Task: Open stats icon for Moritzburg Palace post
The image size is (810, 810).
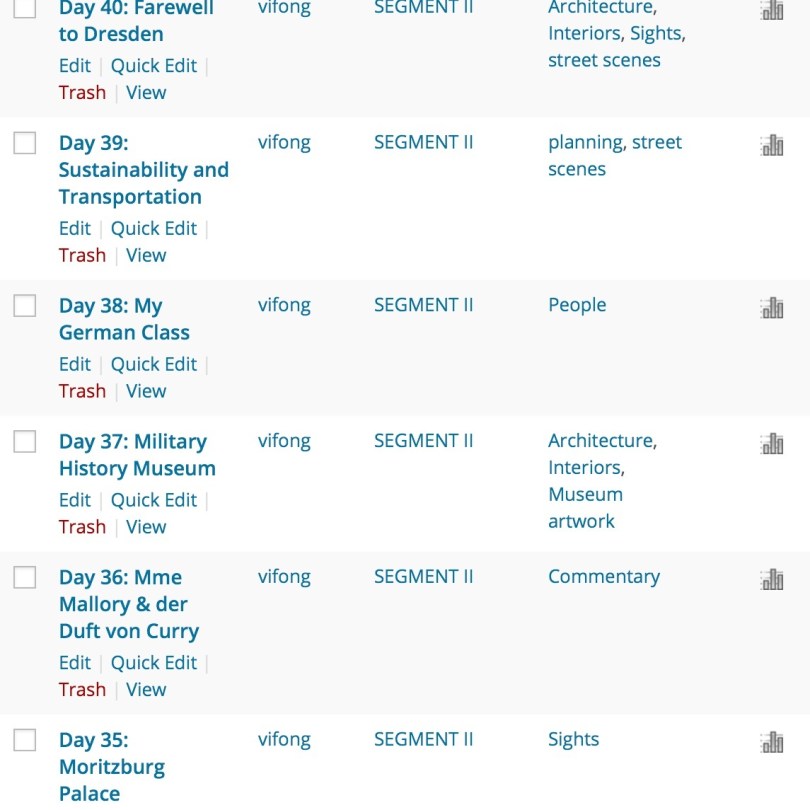Action: point(771,742)
